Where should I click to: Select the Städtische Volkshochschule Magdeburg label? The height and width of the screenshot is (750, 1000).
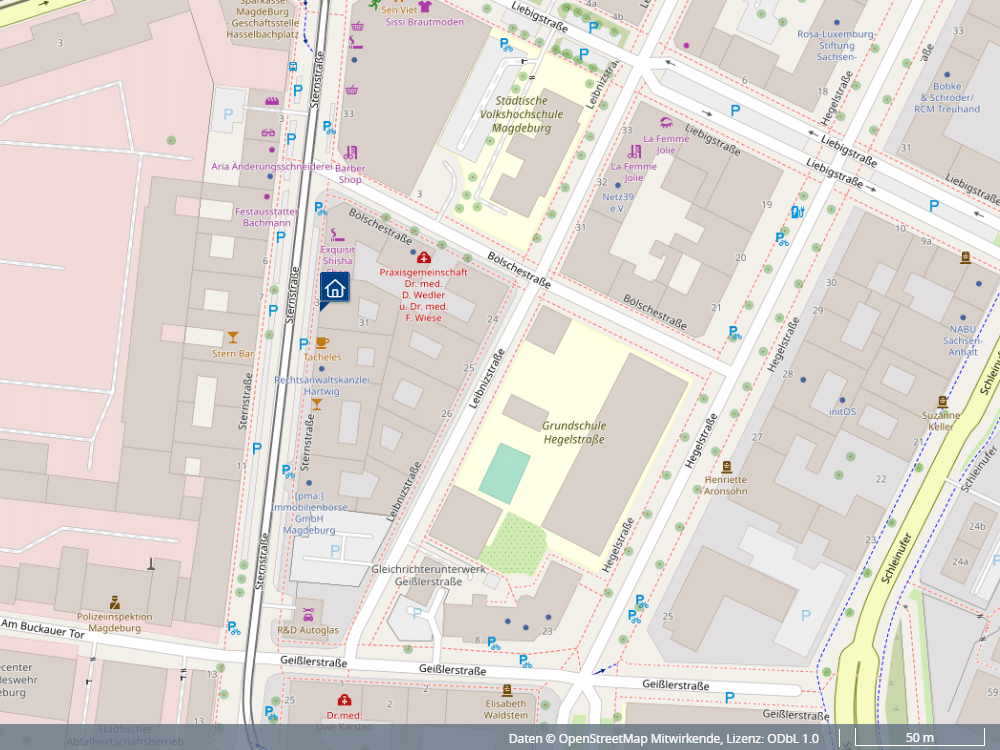(x=522, y=114)
